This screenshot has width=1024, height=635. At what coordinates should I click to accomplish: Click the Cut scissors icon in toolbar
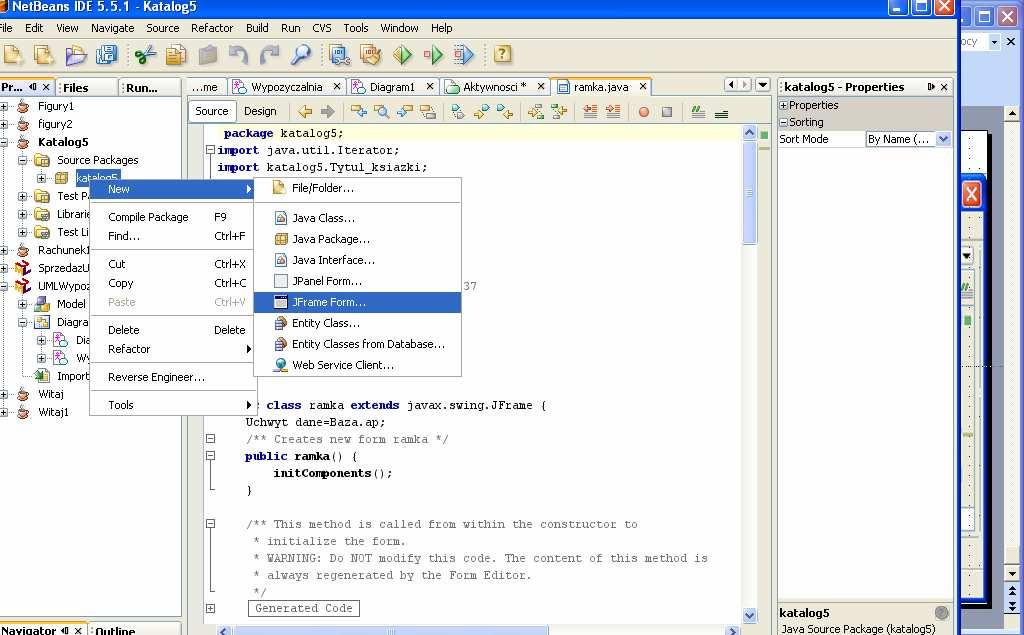(145, 56)
